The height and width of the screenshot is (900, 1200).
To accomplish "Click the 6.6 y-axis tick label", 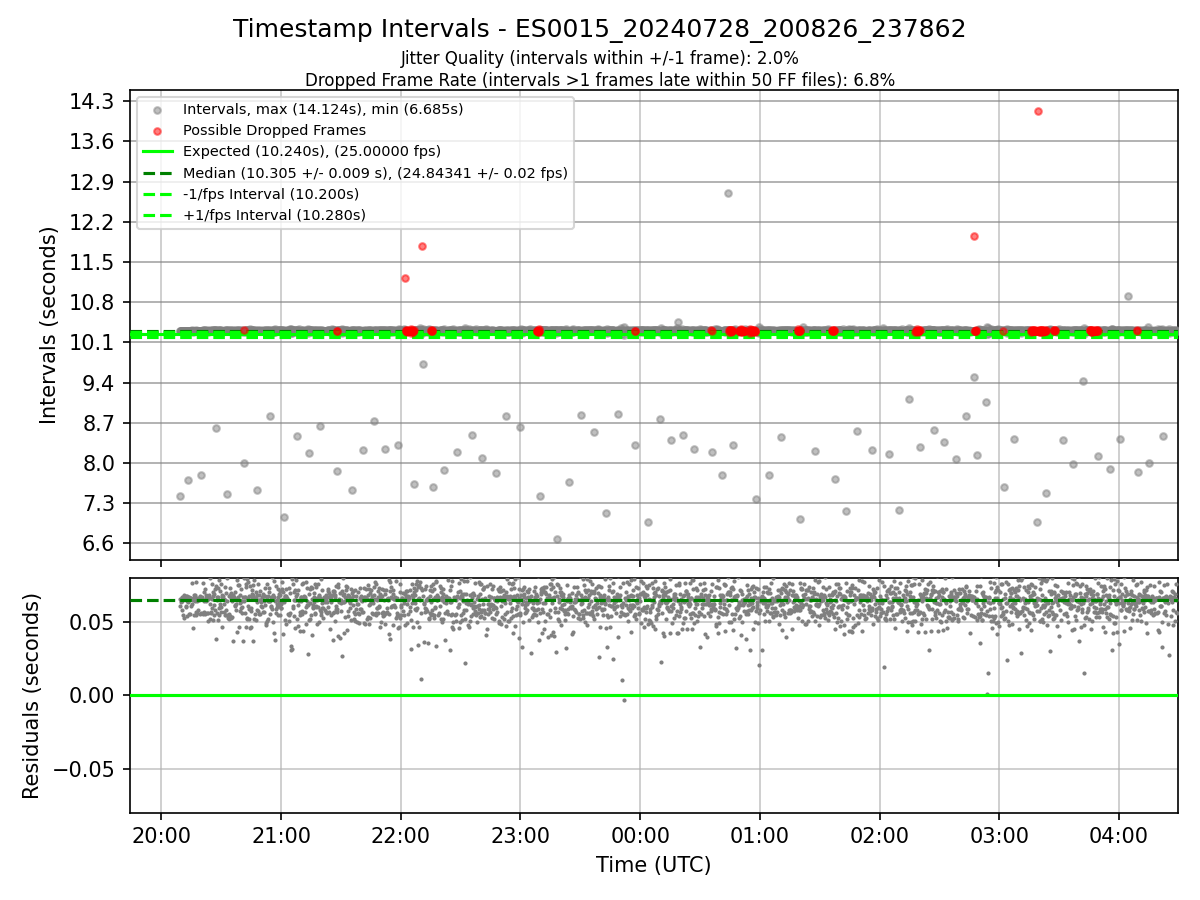I will point(98,543).
